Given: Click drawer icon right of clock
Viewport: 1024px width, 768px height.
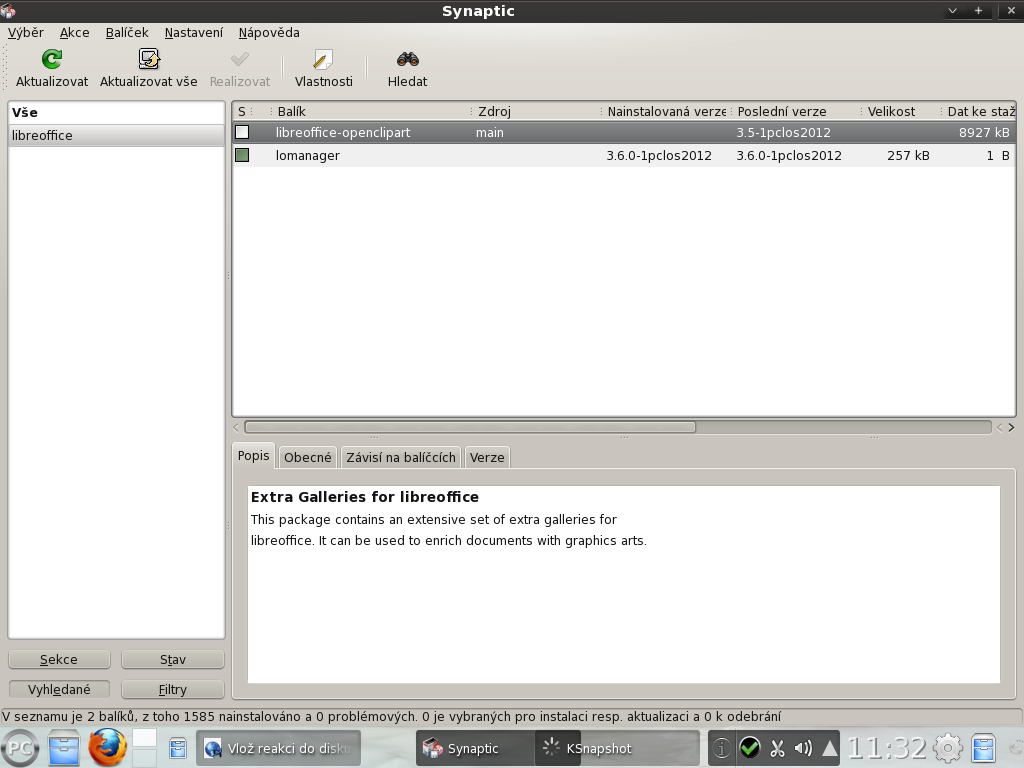Looking at the screenshot, I should (x=984, y=748).
